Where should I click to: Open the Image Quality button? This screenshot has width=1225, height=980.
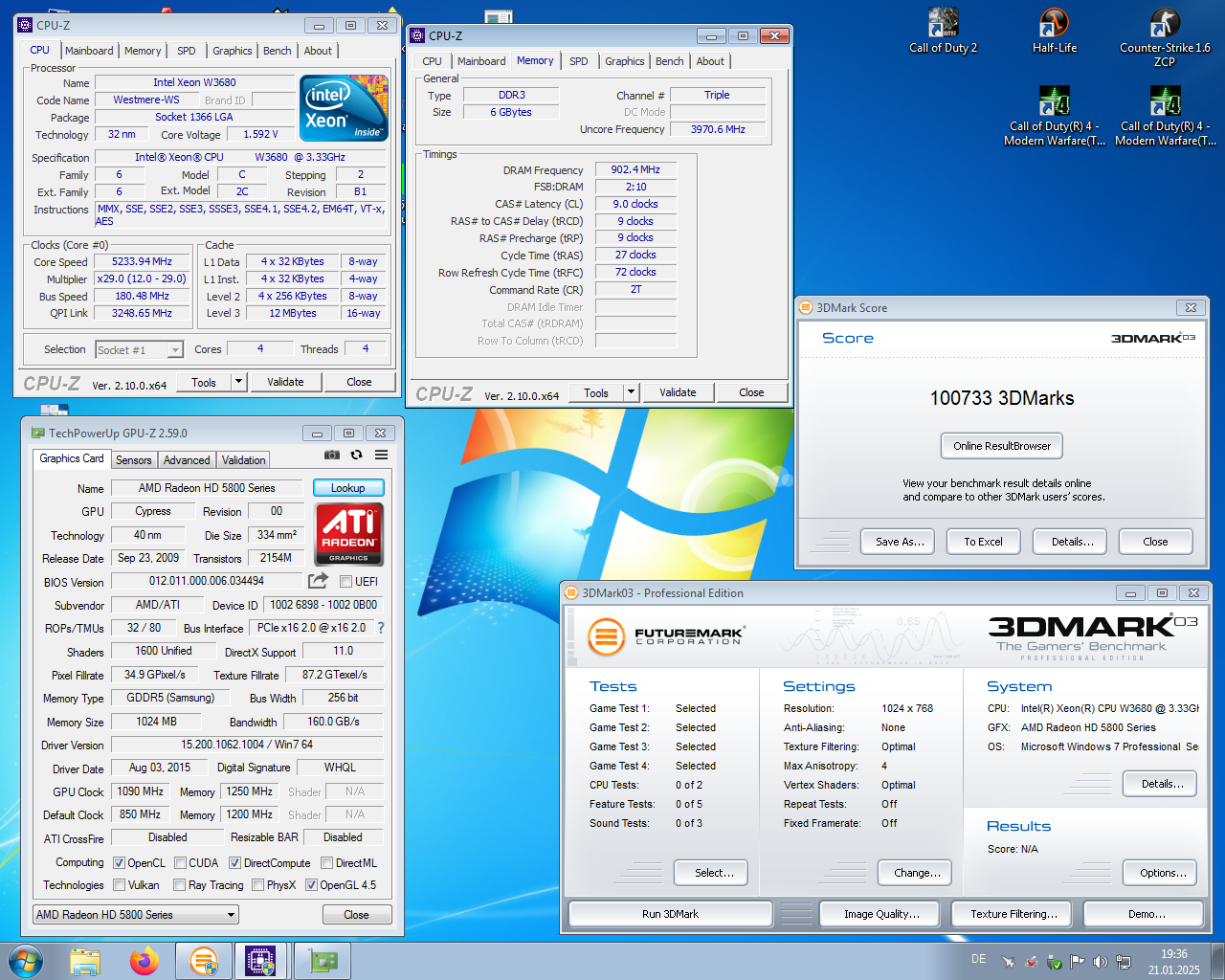click(881, 914)
